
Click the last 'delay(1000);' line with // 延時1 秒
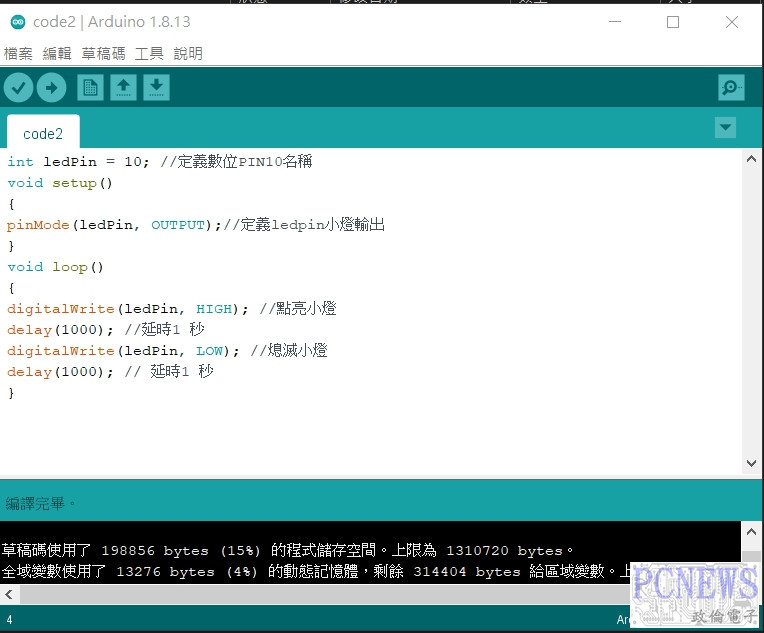tap(110, 372)
